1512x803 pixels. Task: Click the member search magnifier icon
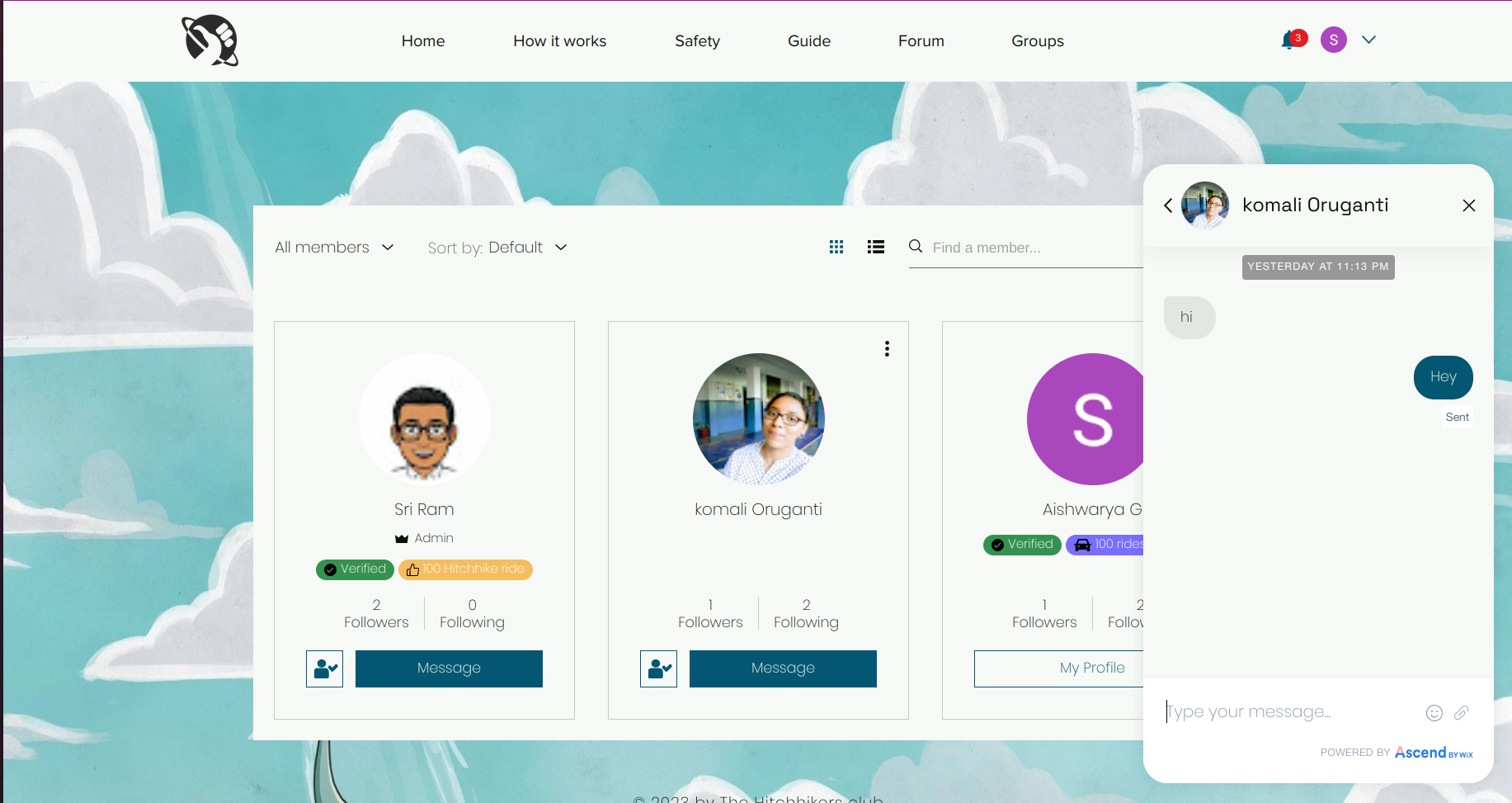(x=916, y=246)
